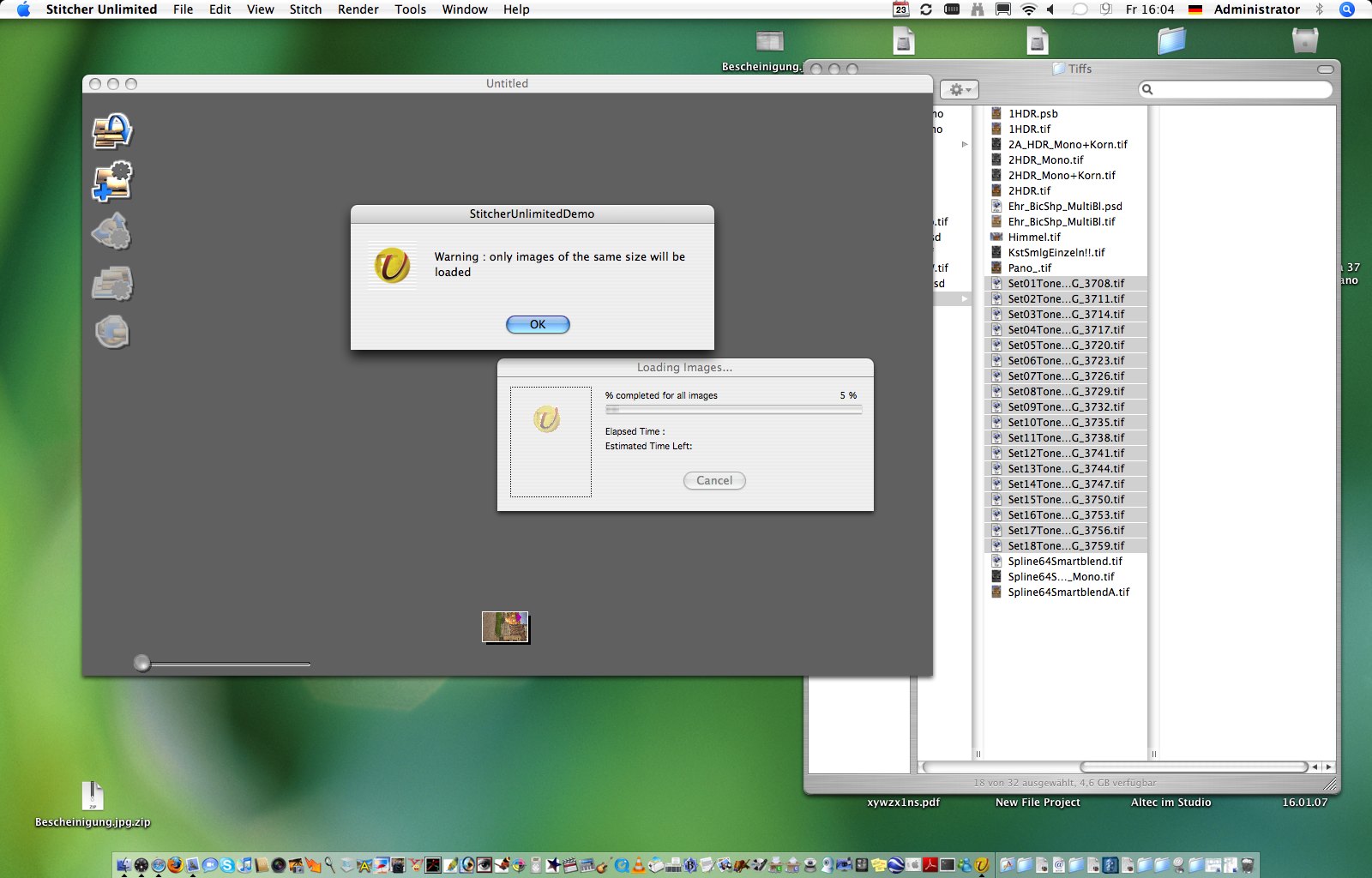Click the bottom greyed-out render icon
Image resolution: width=1372 pixels, height=878 pixels.
click(112, 333)
